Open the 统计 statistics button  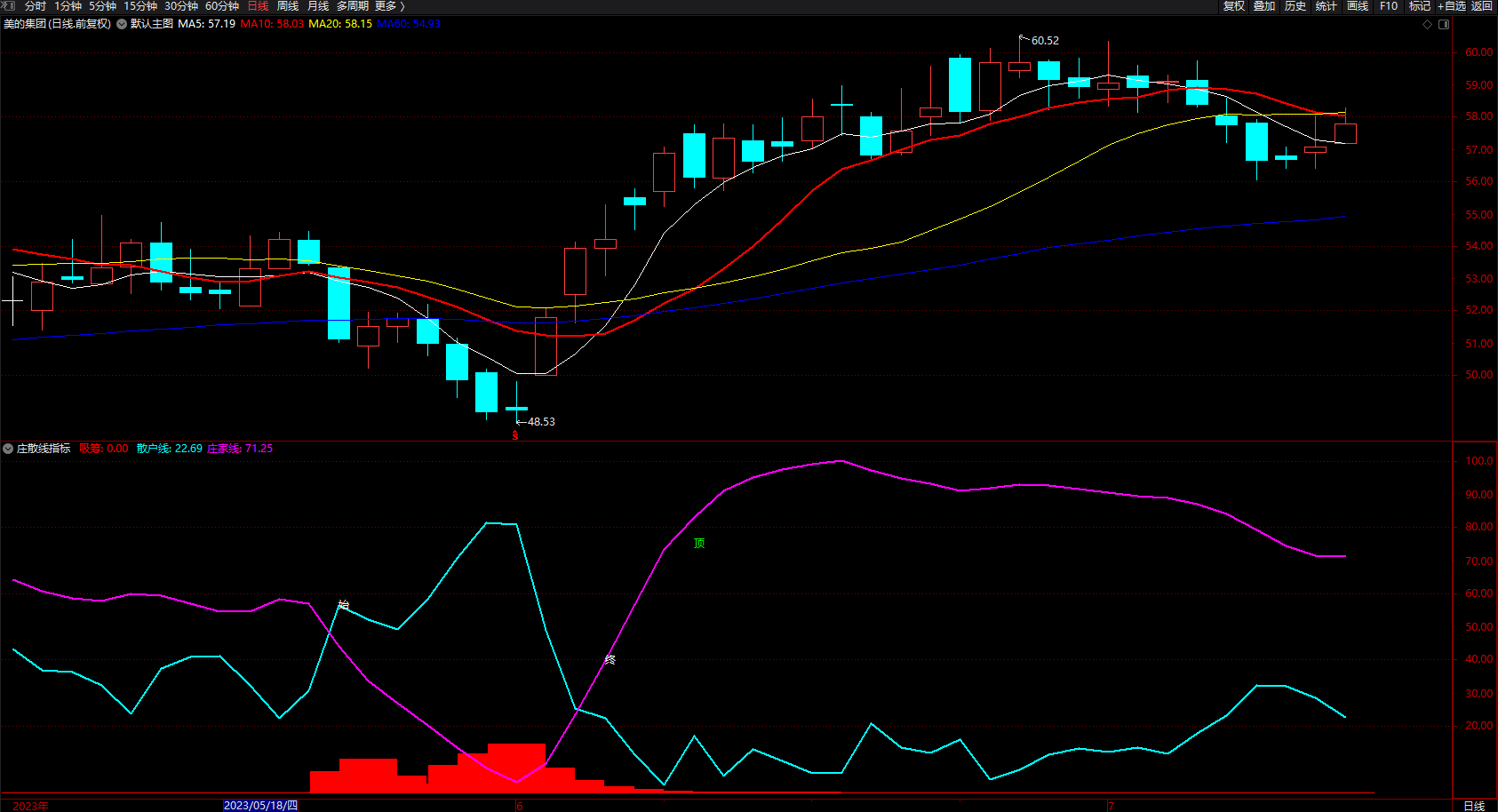click(x=1327, y=6)
